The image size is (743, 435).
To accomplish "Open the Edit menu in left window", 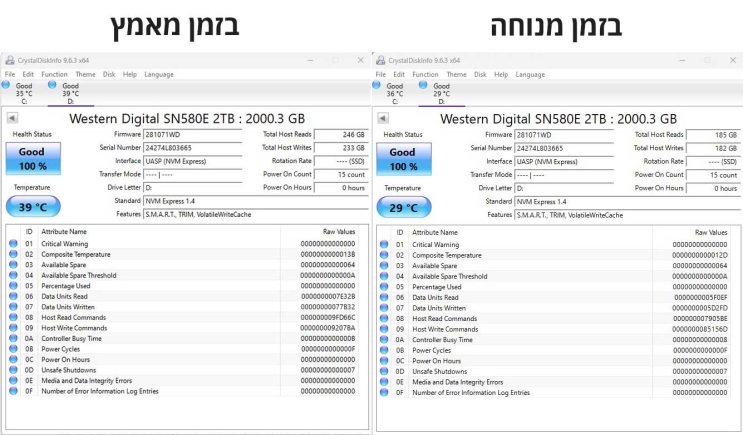I will pyautogui.click(x=28, y=74).
